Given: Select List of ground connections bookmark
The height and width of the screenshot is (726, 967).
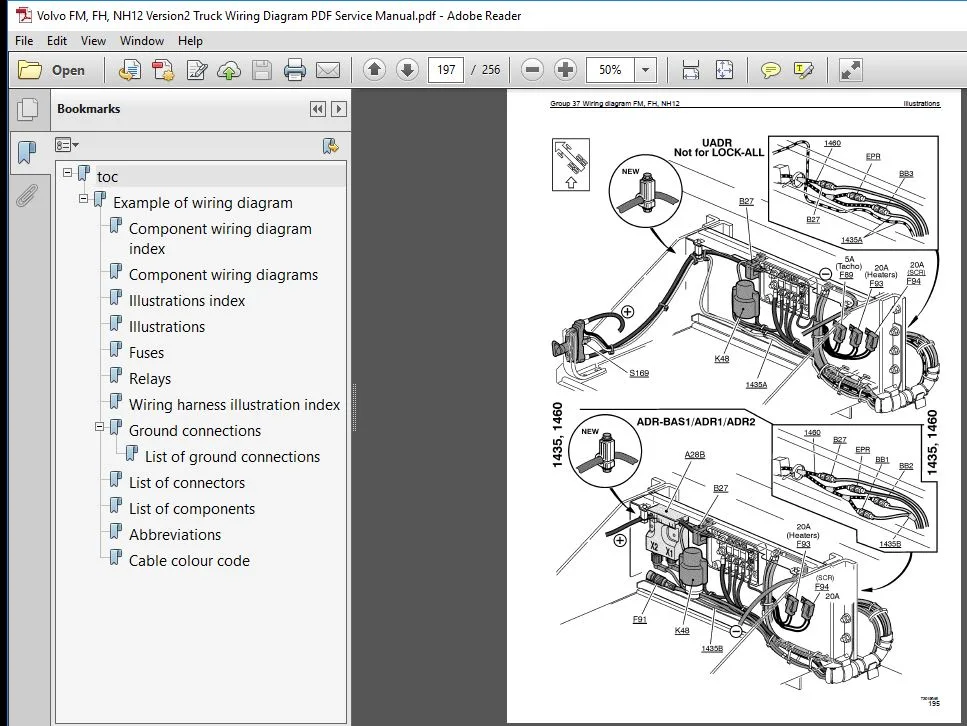Looking at the screenshot, I should pos(232,456).
